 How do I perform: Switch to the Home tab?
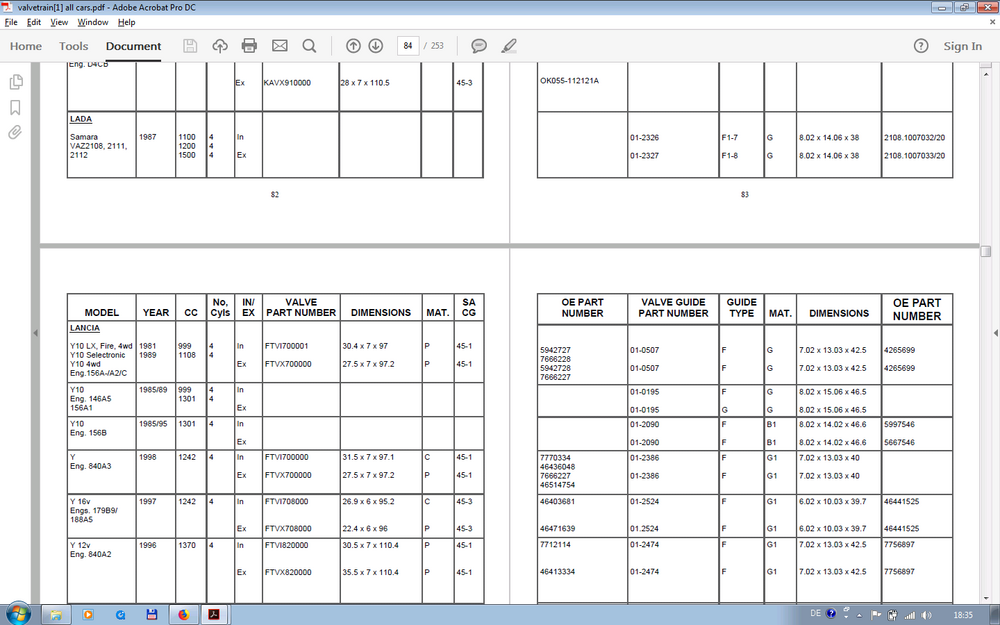pos(26,46)
